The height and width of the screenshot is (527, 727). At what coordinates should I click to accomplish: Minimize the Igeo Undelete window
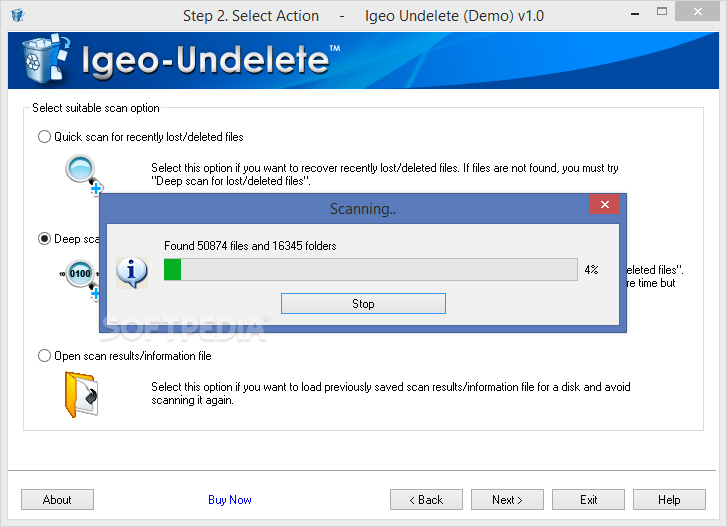click(x=635, y=14)
